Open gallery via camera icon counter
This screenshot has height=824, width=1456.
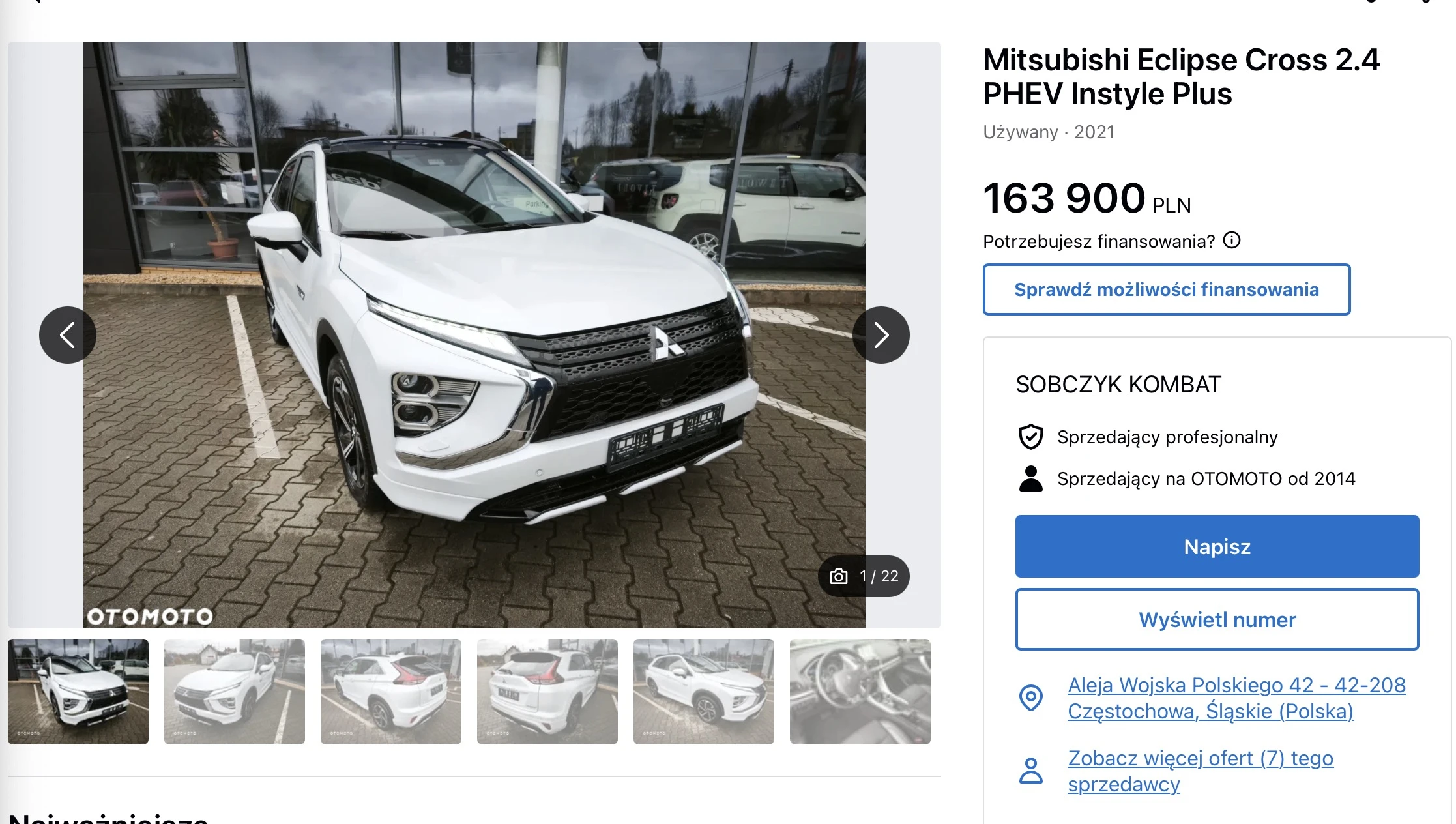(x=864, y=576)
